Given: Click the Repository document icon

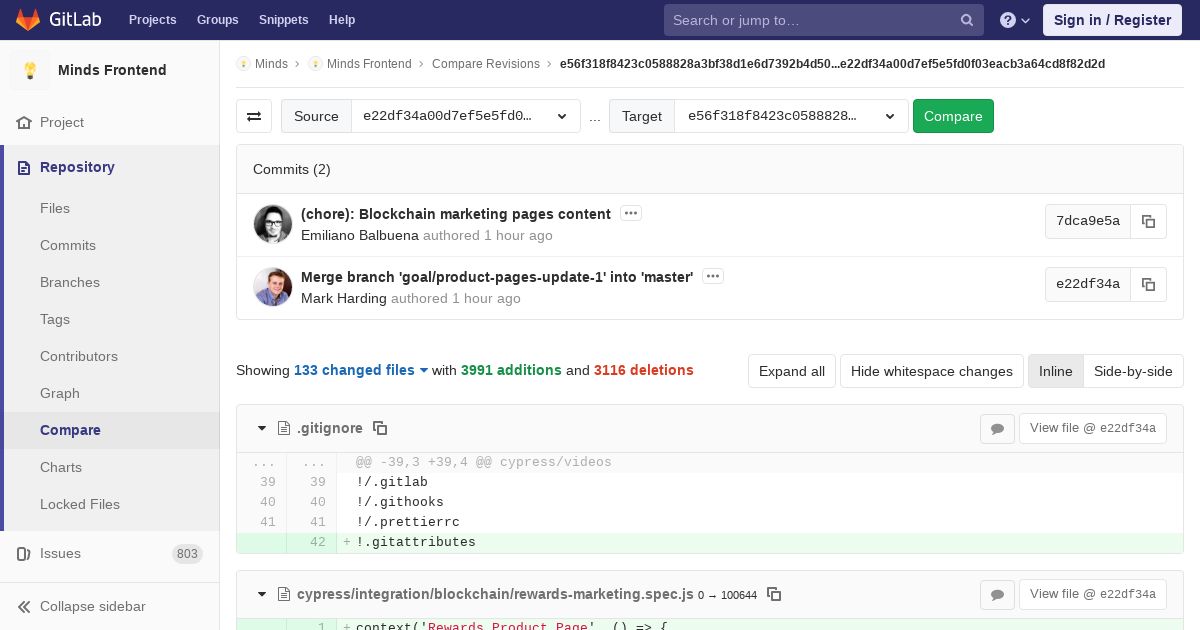Looking at the screenshot, I should pos(24,167).
